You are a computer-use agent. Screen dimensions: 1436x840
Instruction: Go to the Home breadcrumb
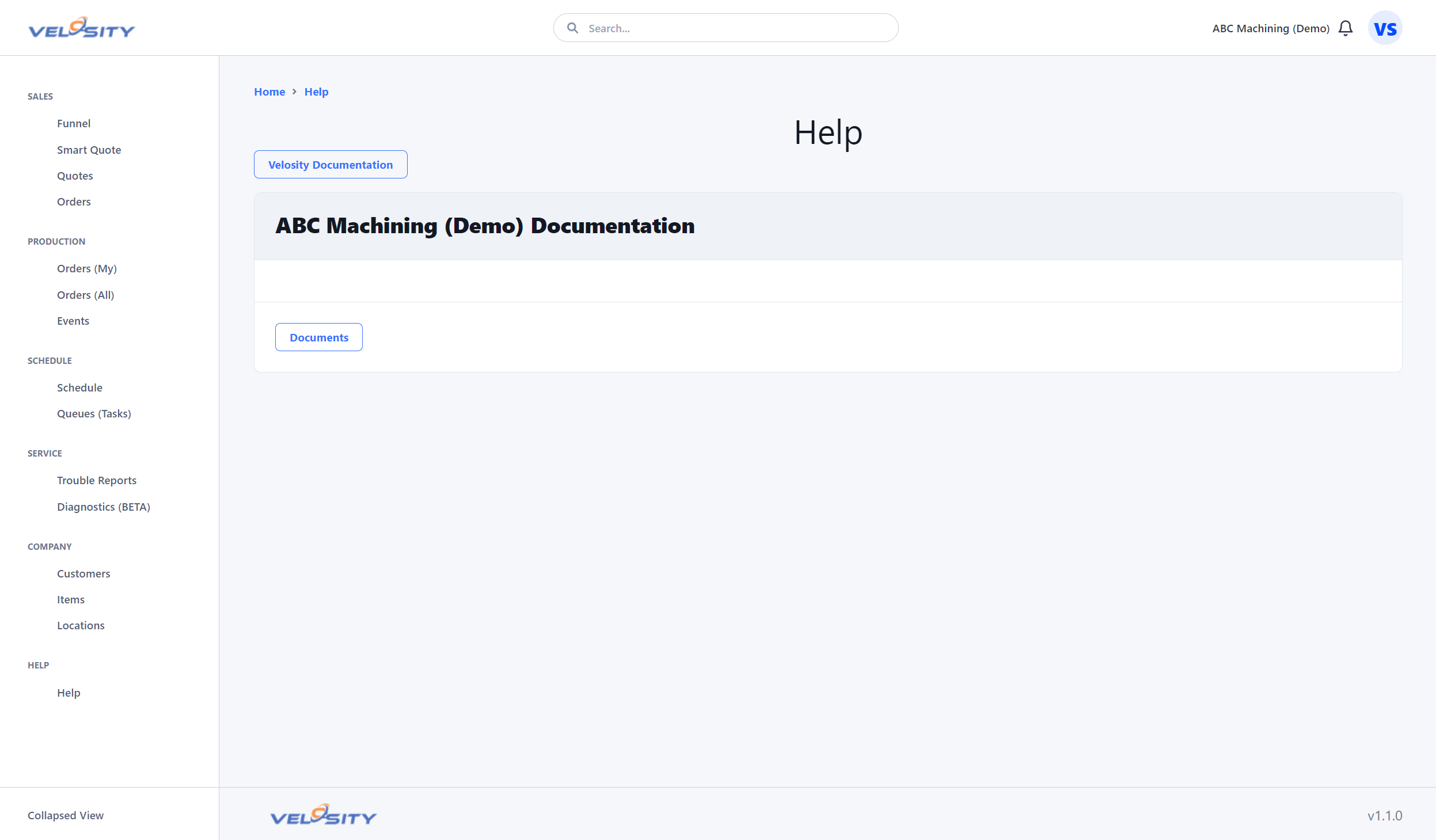pyautogui.click(x=269, y=92)
